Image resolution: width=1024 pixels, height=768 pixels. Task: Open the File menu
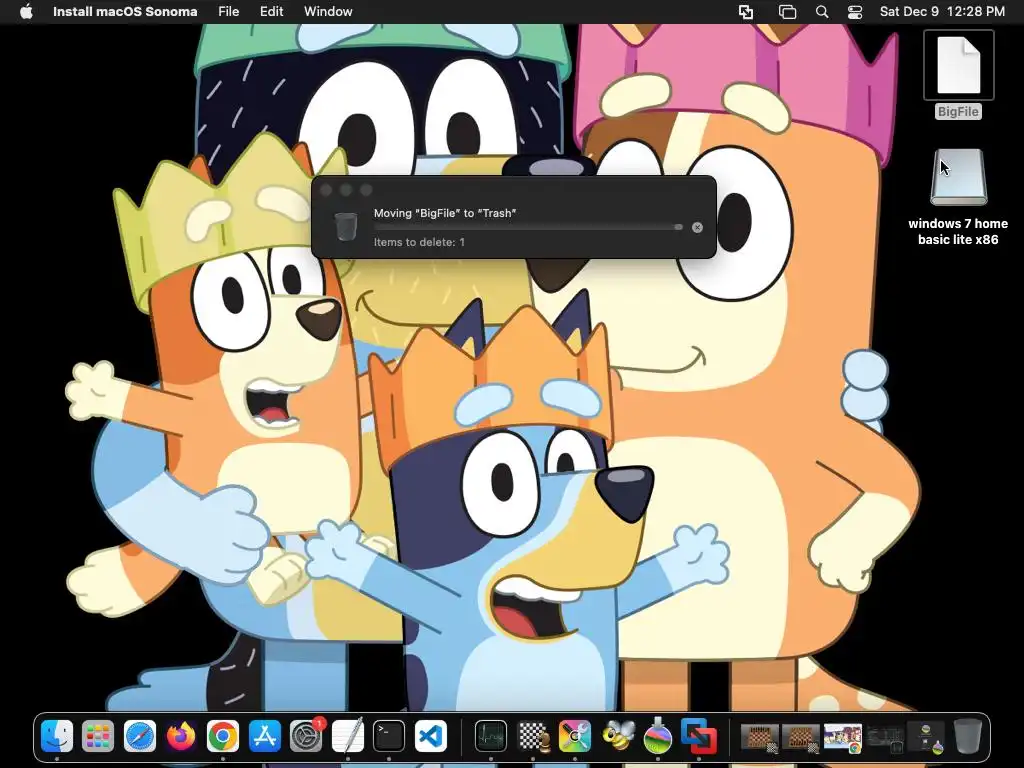(229, 12)
